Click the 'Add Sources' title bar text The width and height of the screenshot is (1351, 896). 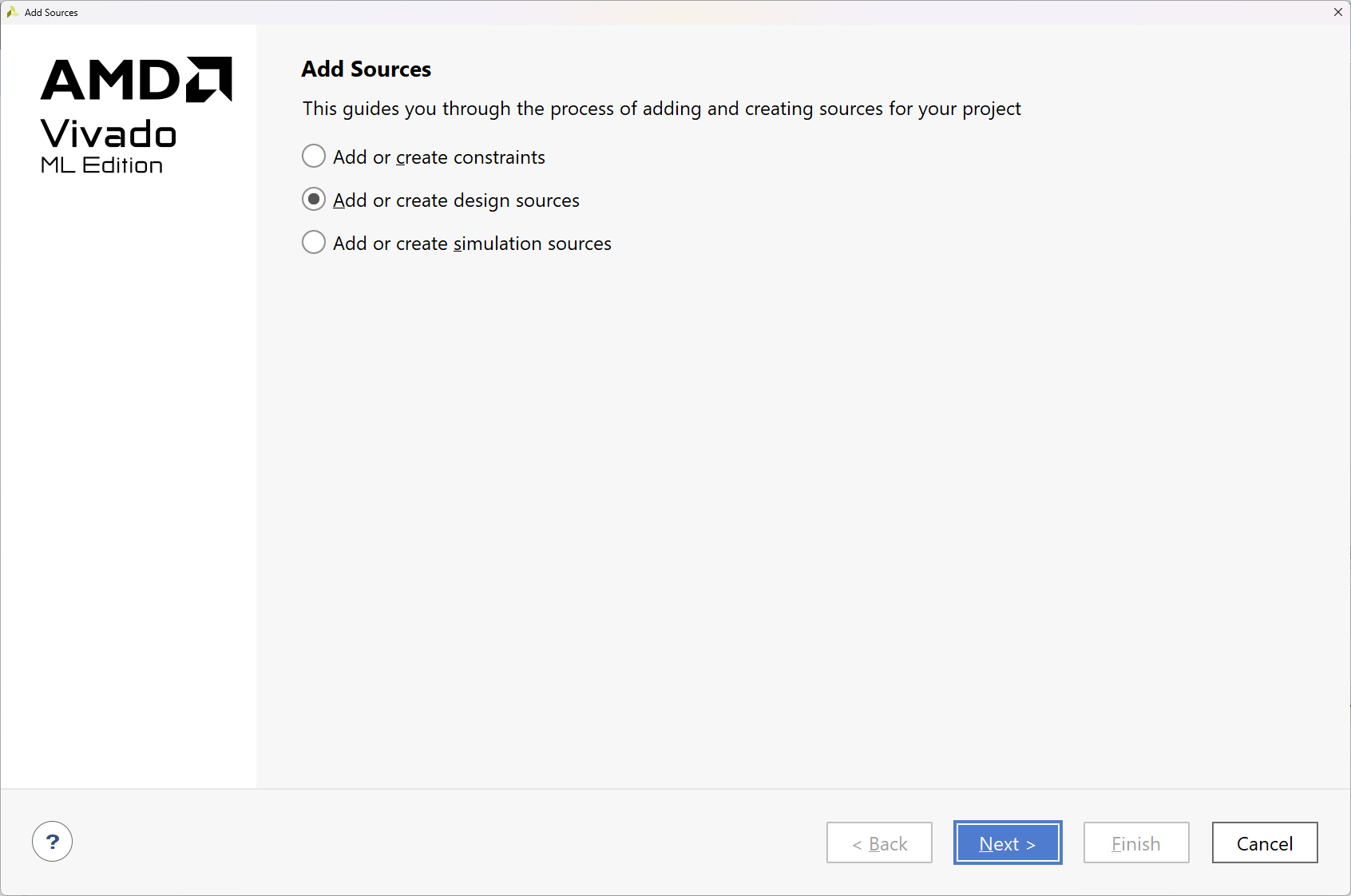[51, 13]
